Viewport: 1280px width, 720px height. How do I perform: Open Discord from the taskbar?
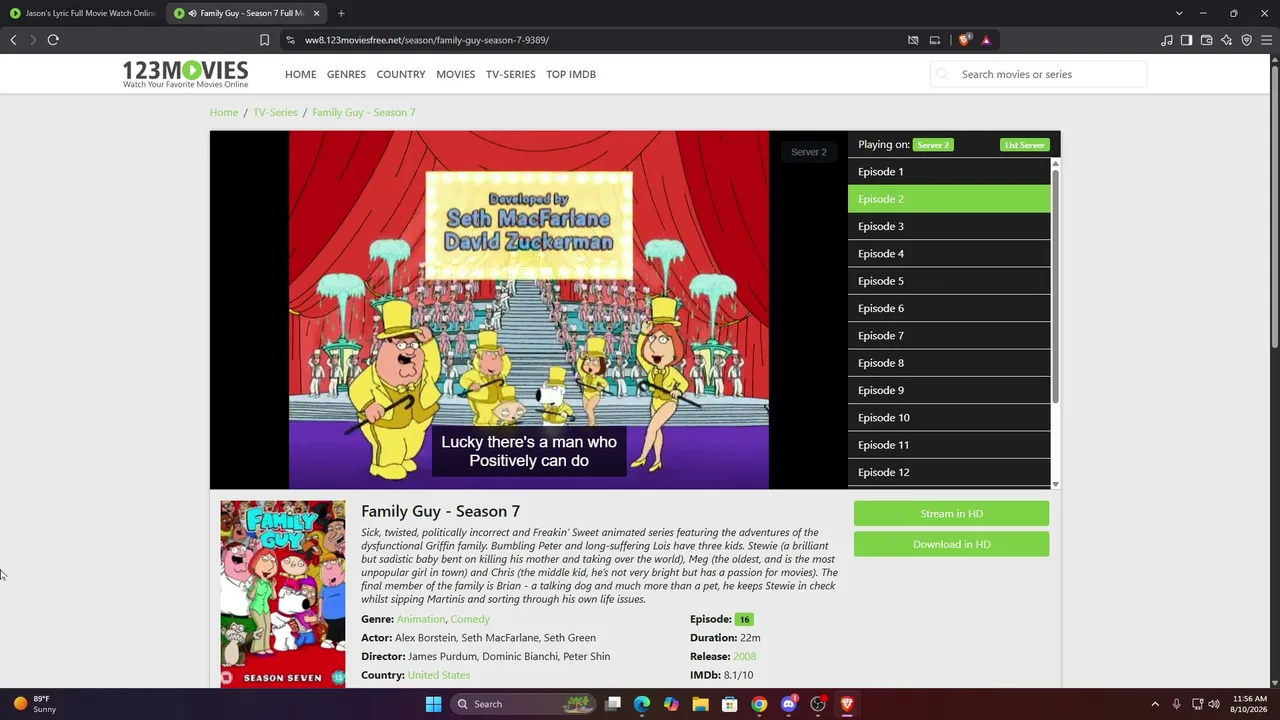(788, 704)
